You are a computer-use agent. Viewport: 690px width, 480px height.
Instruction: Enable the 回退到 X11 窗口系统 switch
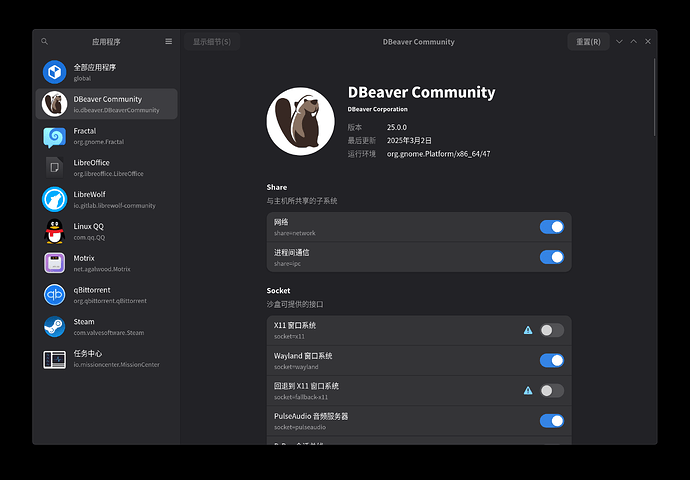click(x=552, y=391)
